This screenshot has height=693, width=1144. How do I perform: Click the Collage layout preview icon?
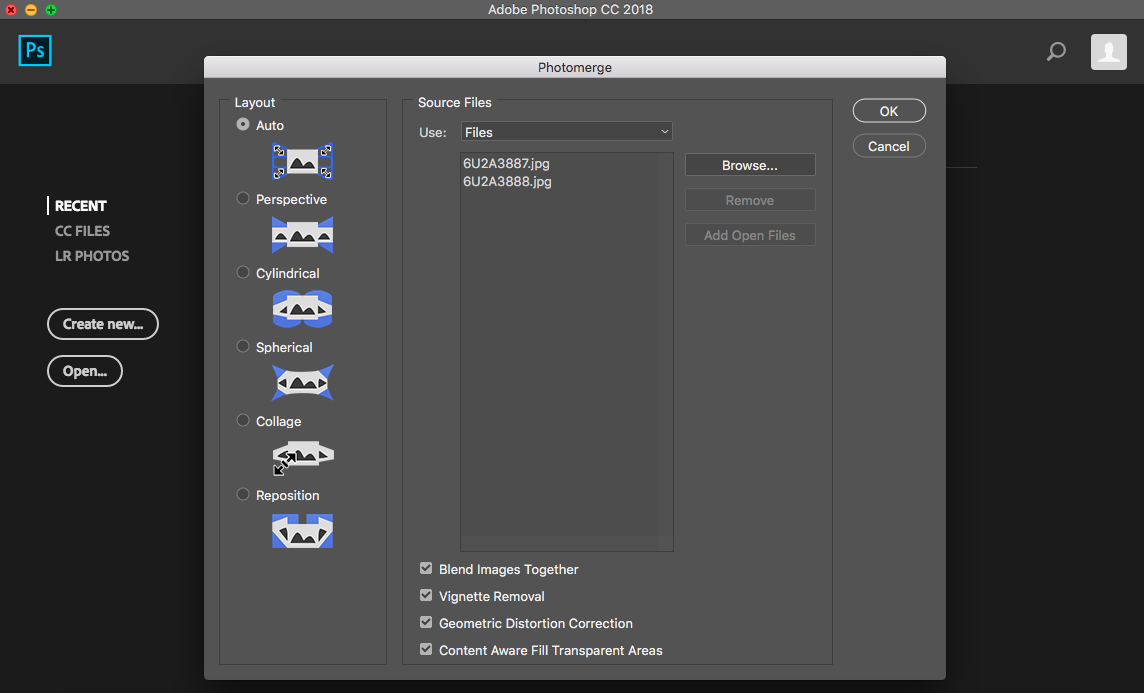(302, 457)
